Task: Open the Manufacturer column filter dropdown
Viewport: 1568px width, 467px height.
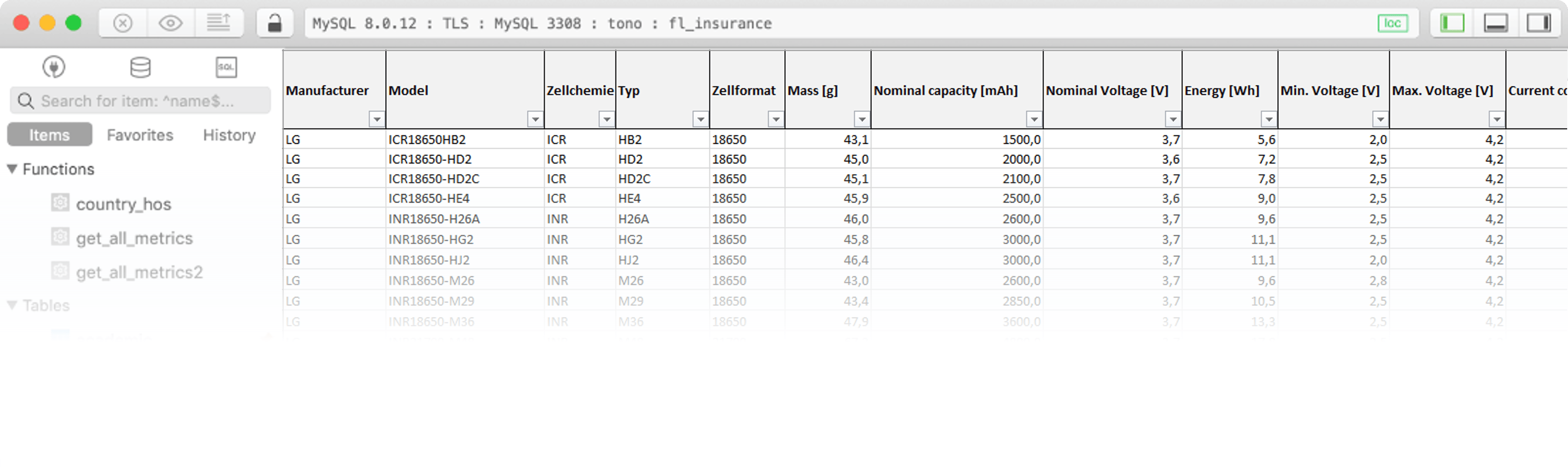Action: click(377, 119)
